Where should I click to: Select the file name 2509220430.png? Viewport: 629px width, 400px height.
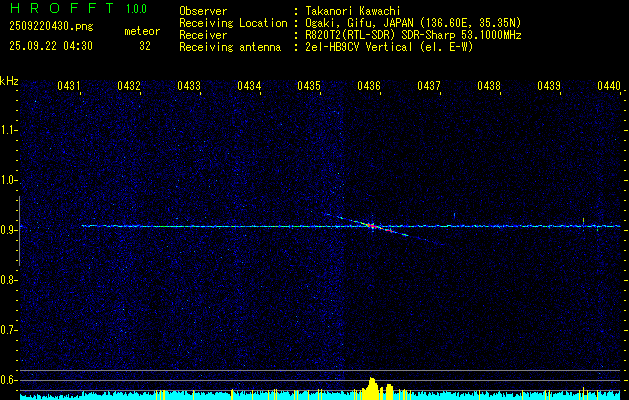(x=51, y=27)
